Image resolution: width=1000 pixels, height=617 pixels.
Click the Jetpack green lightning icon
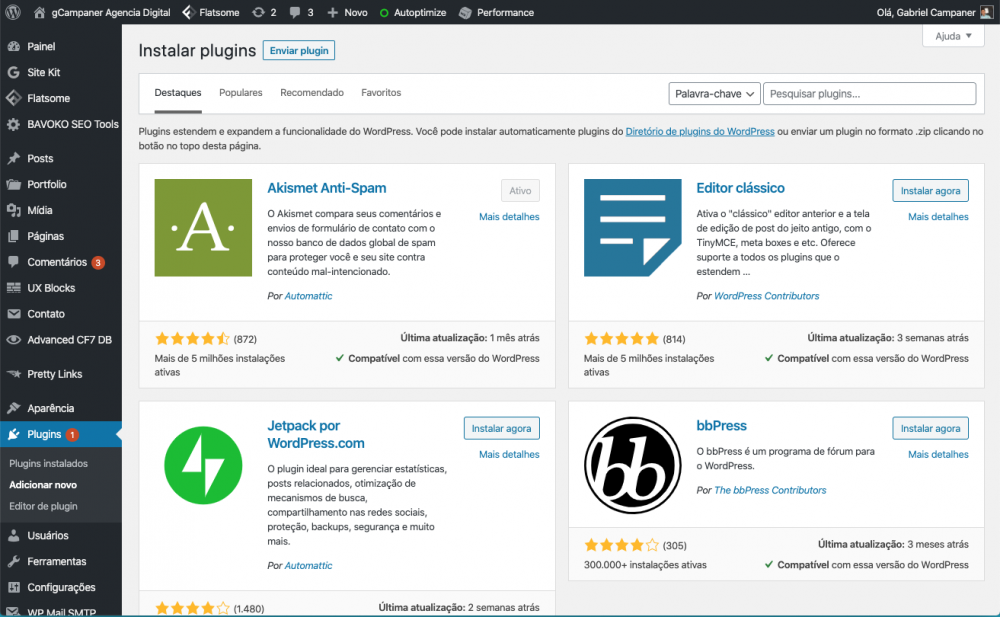[203, 466]
